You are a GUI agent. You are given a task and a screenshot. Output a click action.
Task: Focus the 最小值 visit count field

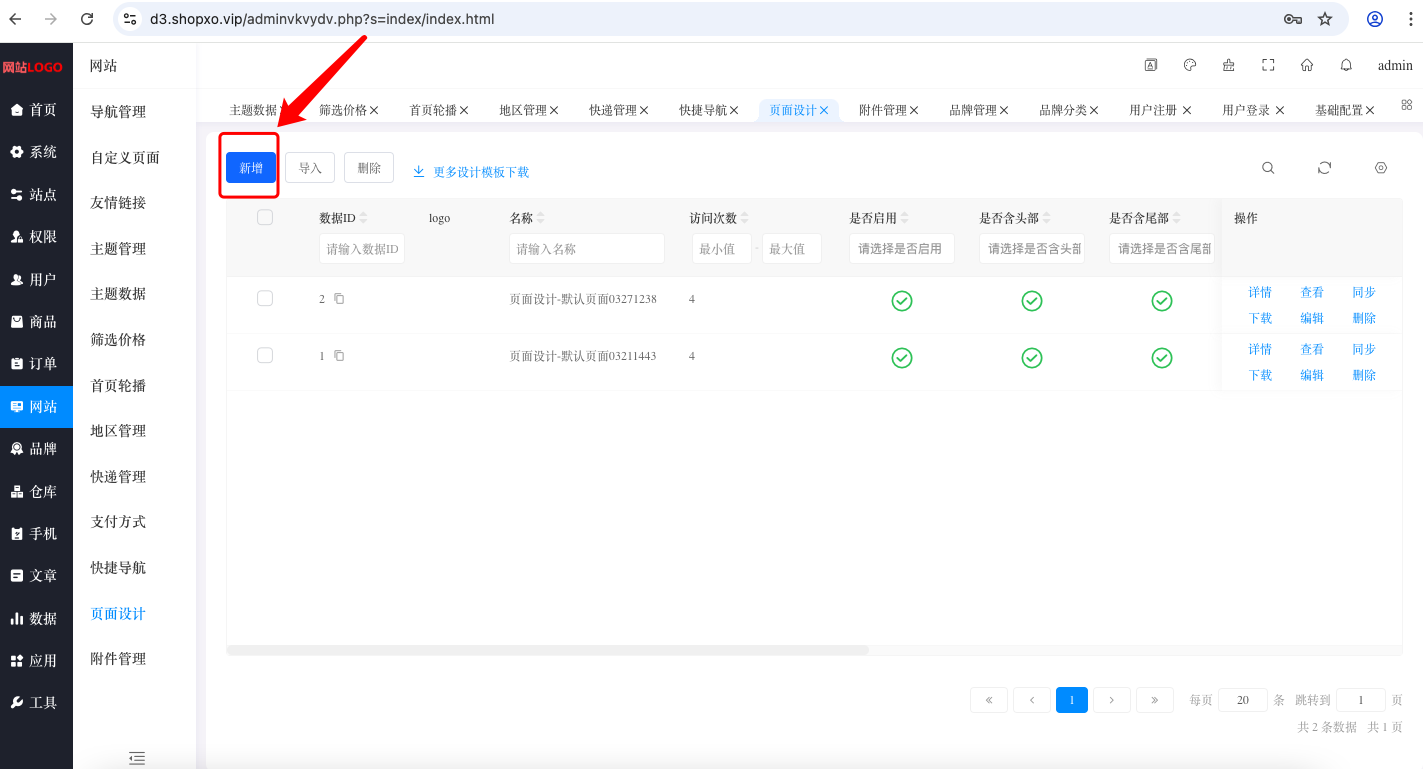[x=722, y=249]
